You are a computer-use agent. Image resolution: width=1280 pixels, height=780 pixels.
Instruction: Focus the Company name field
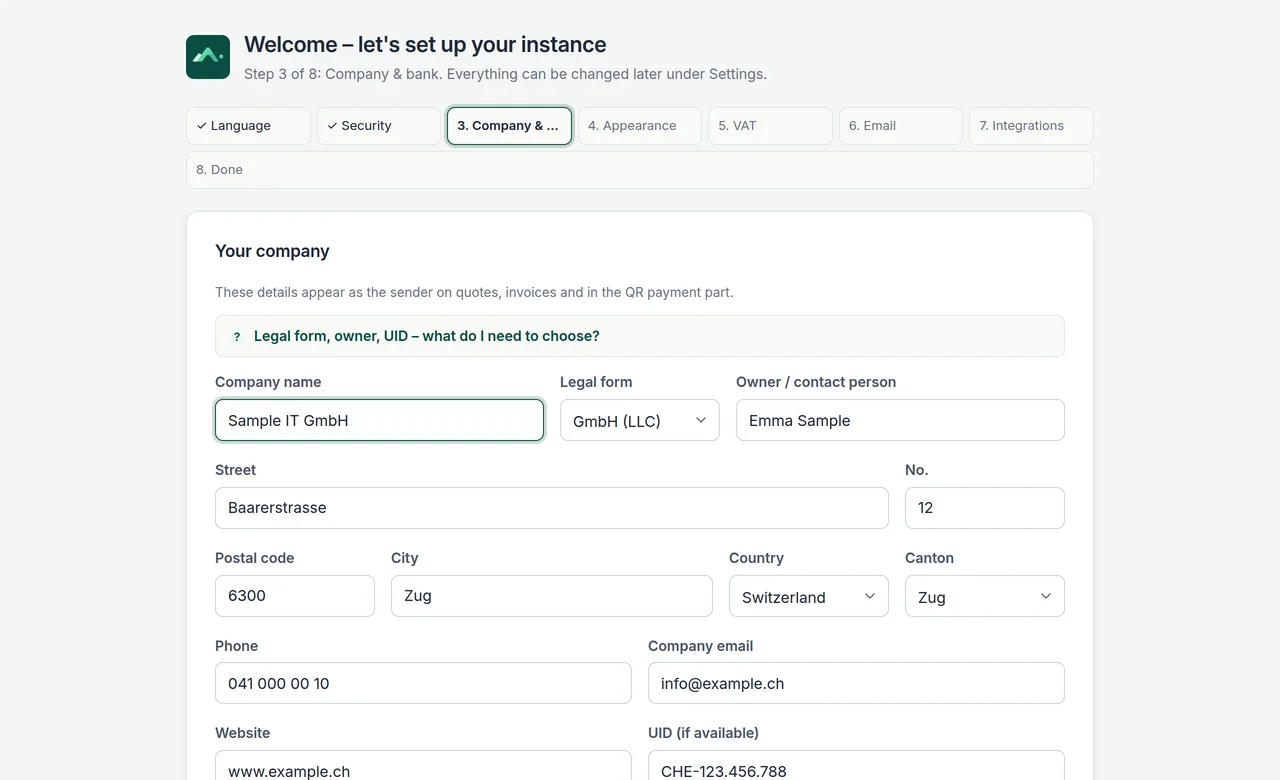click(x=380, y=421)
